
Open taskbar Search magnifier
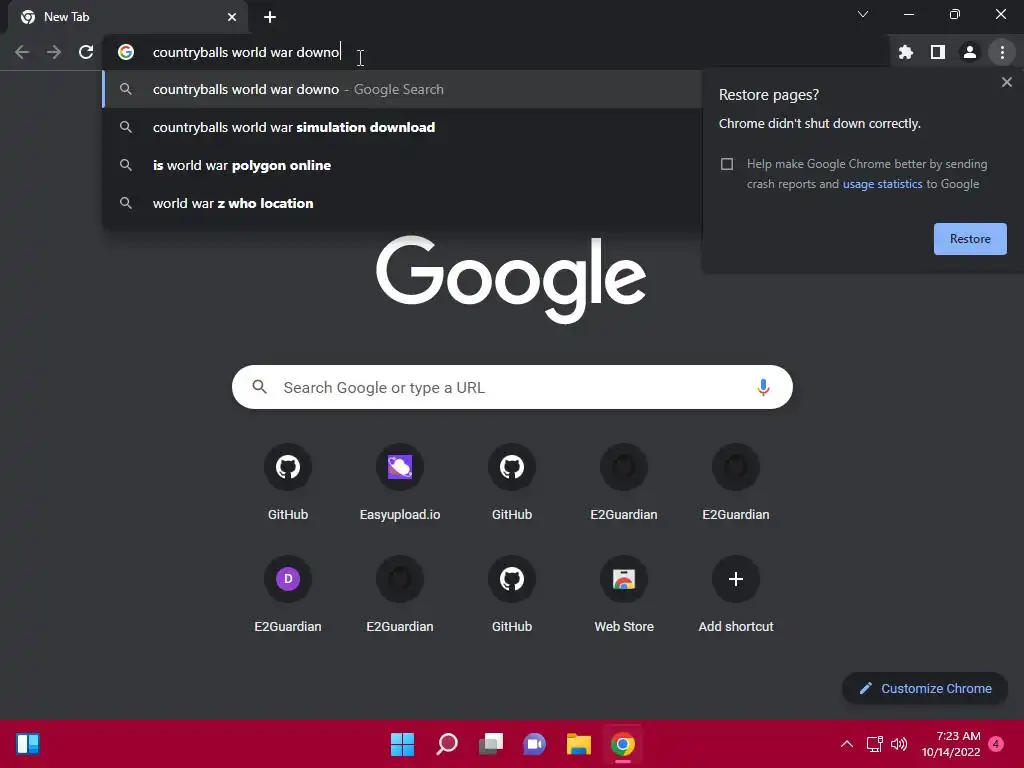(x=447, y=744)
